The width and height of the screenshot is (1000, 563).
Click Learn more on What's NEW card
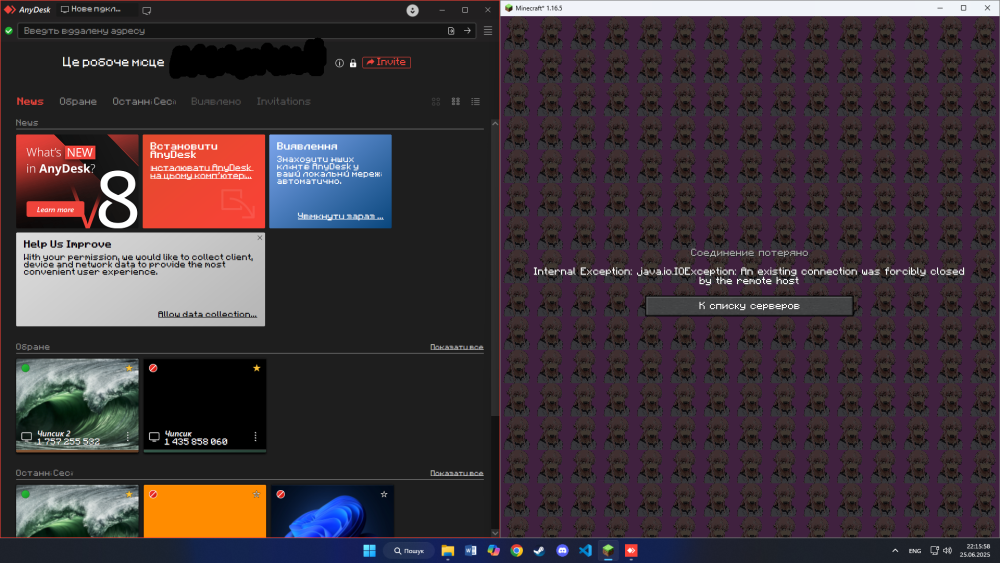click(x=55, y=209)
